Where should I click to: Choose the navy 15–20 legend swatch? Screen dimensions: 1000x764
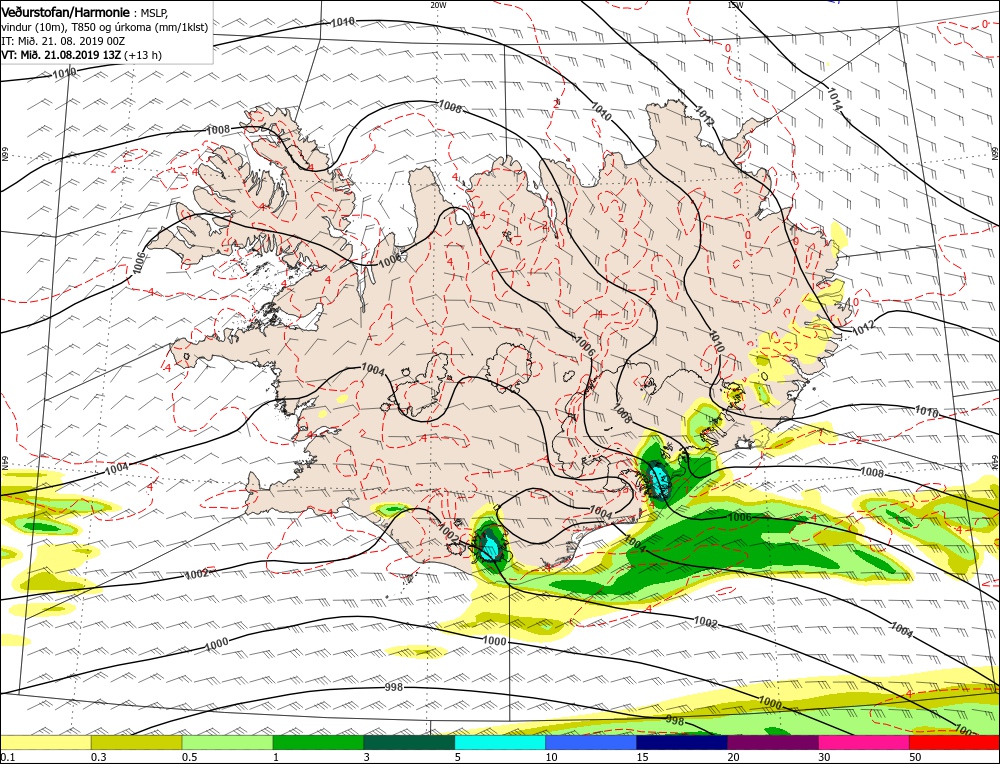(682, 742)
